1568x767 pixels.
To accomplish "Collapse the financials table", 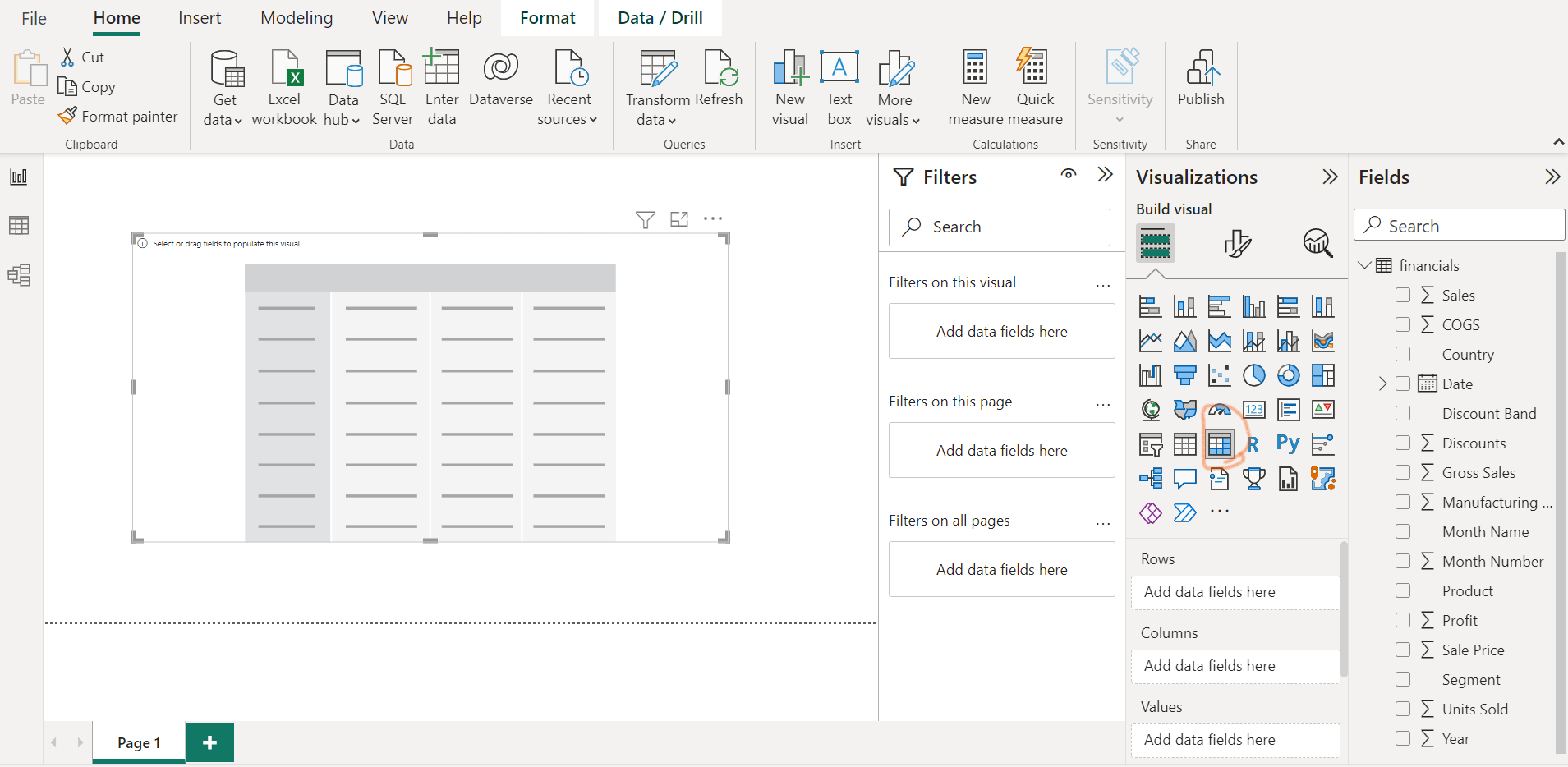I will [x=1365, y=265].
